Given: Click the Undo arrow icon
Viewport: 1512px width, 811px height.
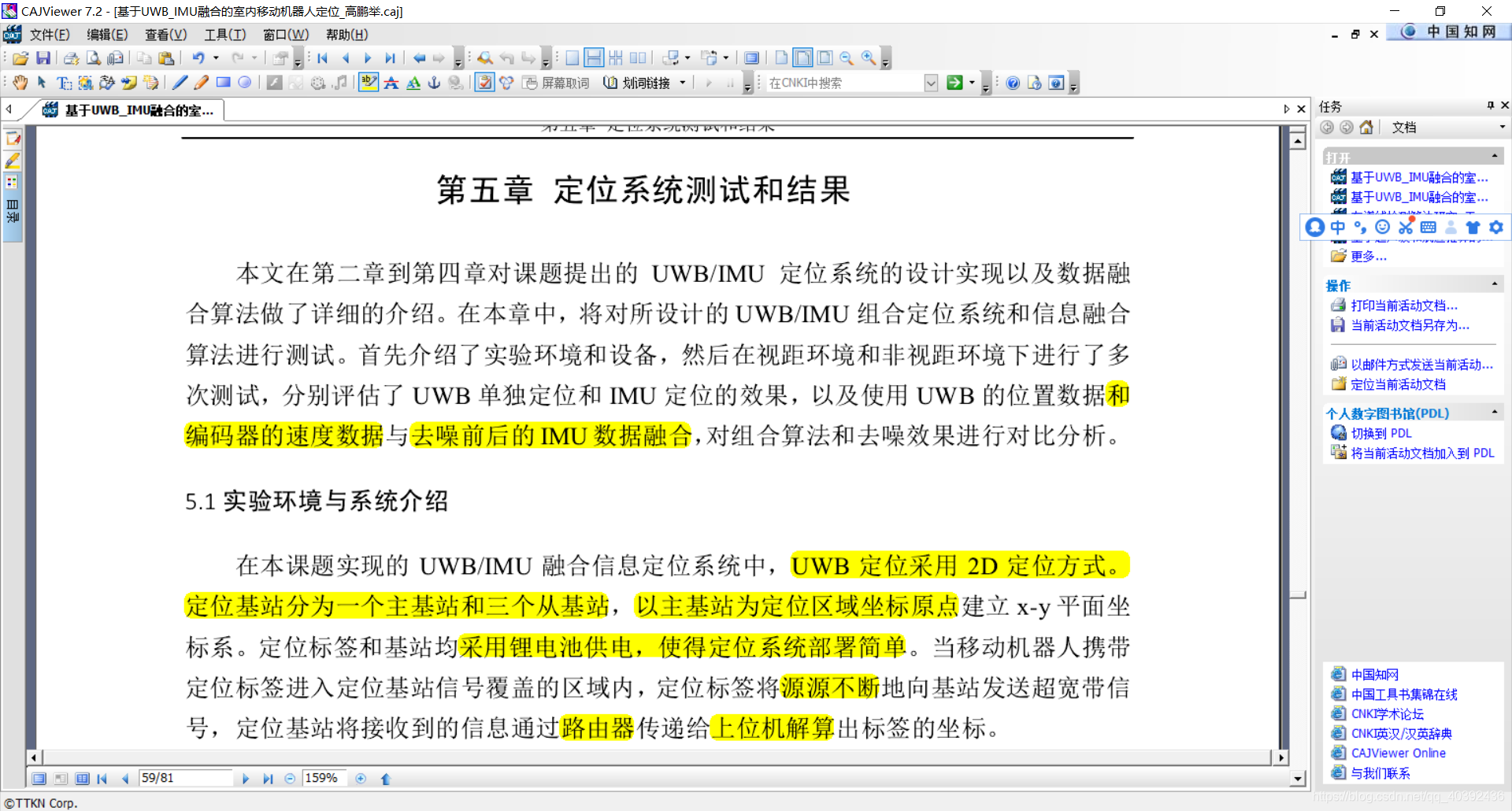Looking at the screenshot, I should (198, 58).
